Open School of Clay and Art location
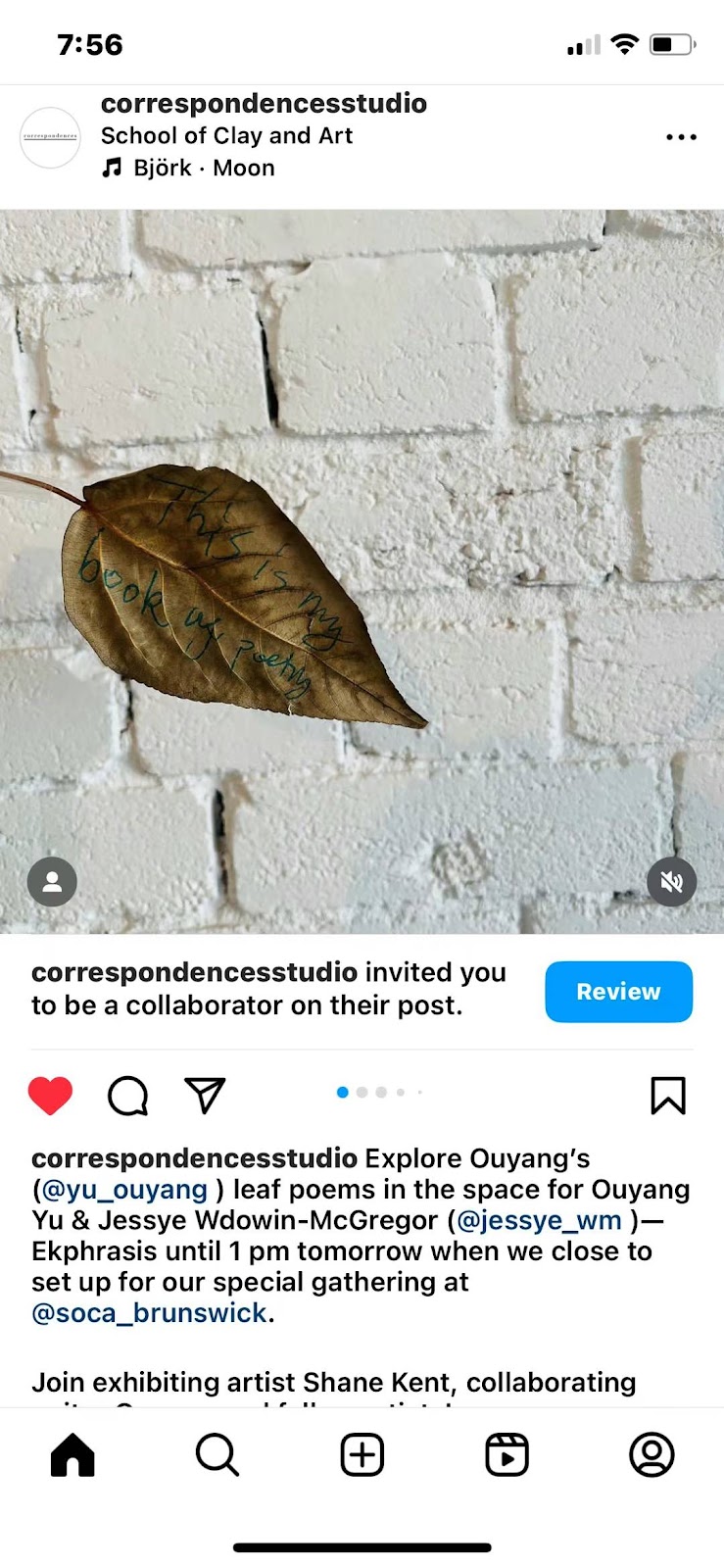Viewport: 724px width, 1568px height. [226, 135]
